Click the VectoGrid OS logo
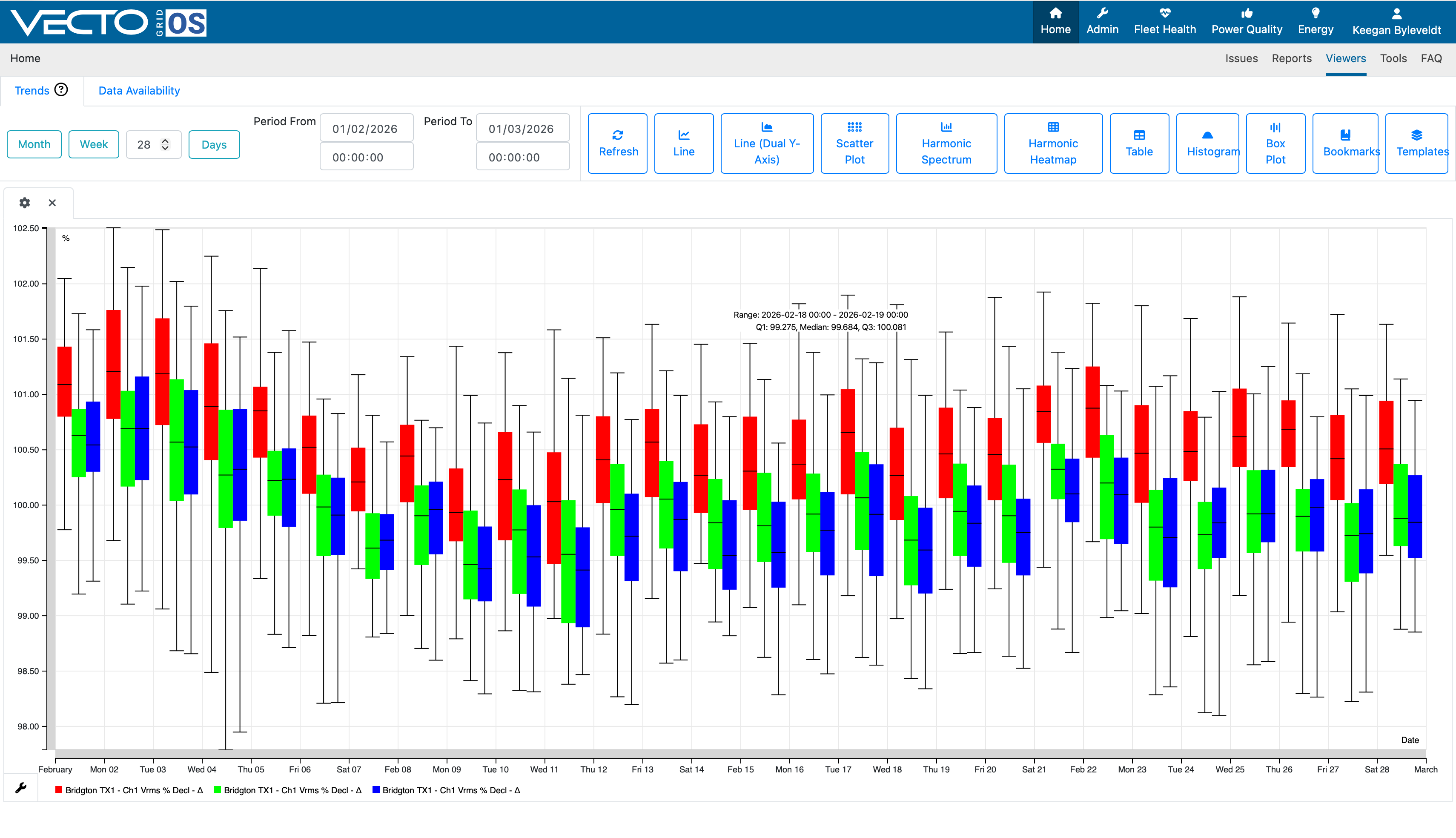Viewport: 1456px width, 838px height. 109,23
